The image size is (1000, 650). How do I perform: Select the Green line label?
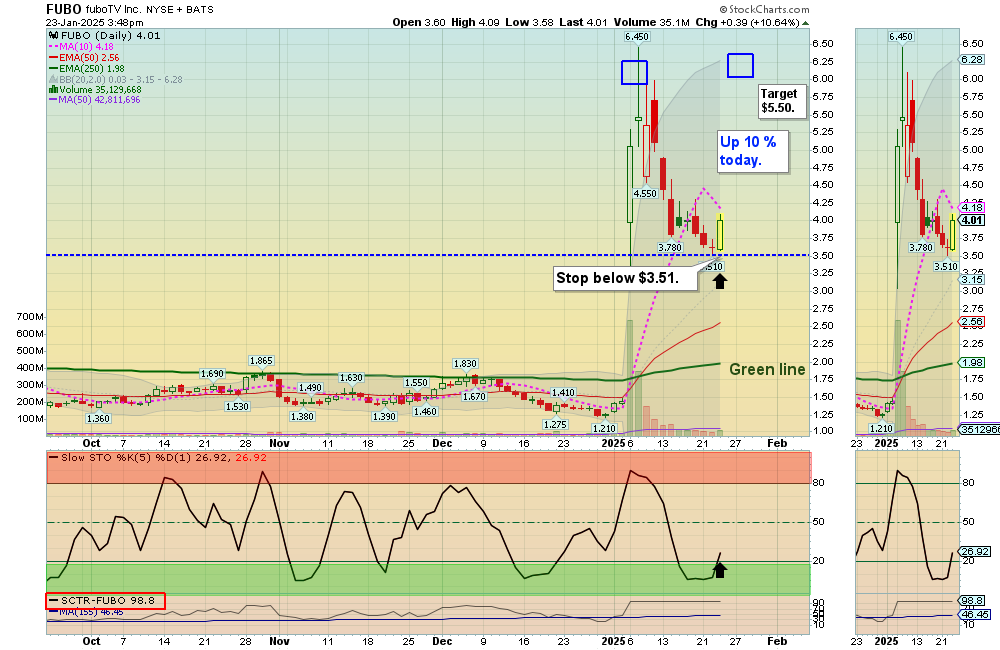767,369
